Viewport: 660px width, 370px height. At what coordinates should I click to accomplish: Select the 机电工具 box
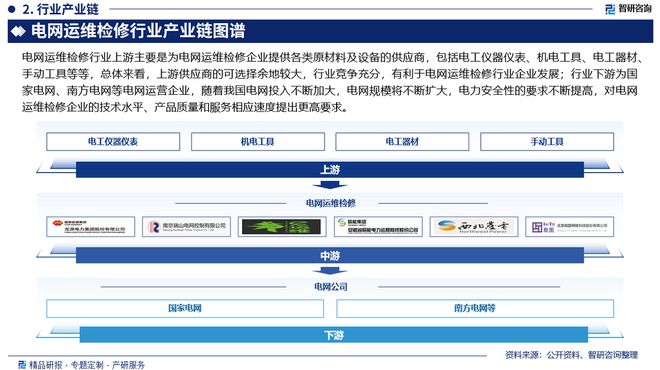[x=258, y=142]
